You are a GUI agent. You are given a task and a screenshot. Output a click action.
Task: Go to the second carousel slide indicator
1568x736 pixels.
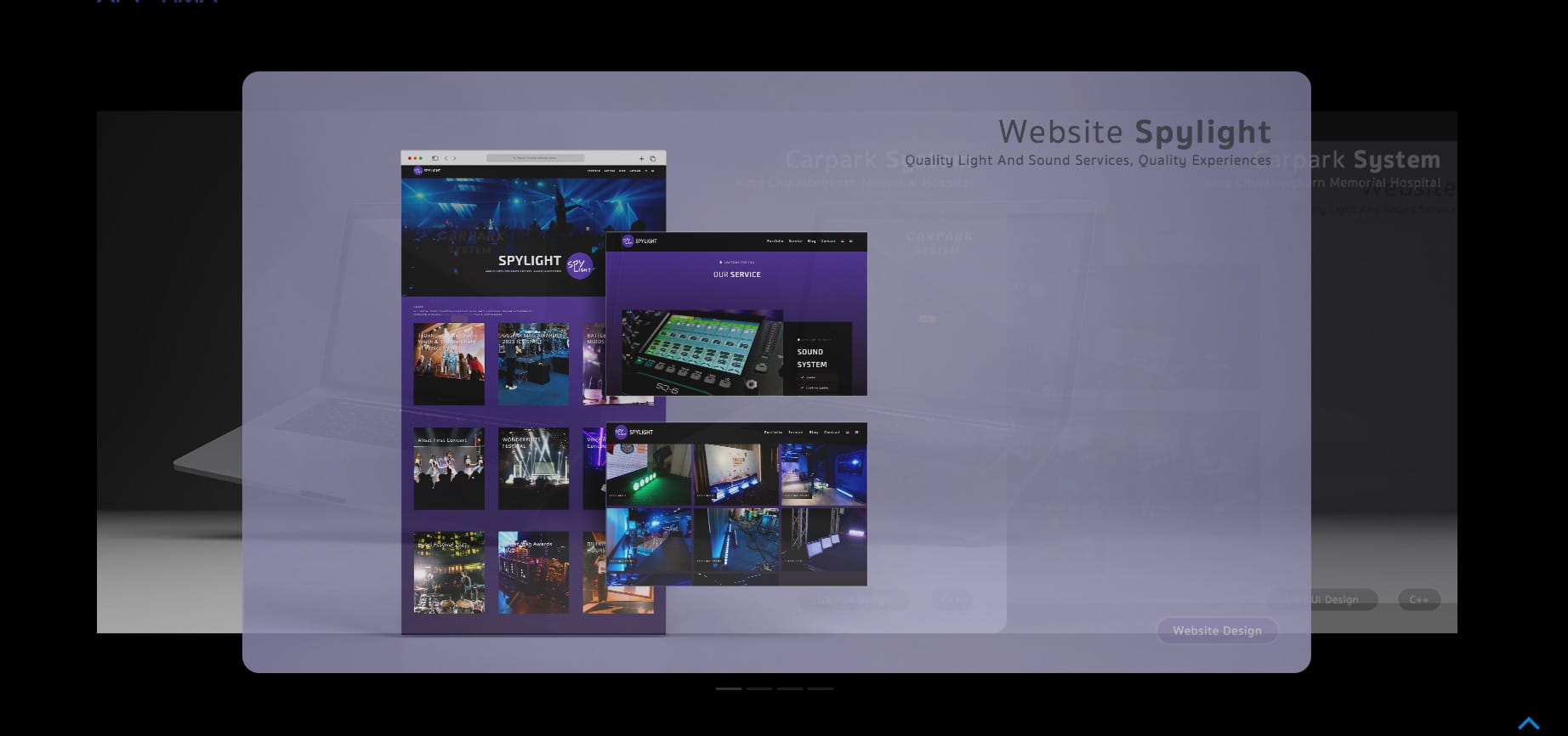pos(758,688)
